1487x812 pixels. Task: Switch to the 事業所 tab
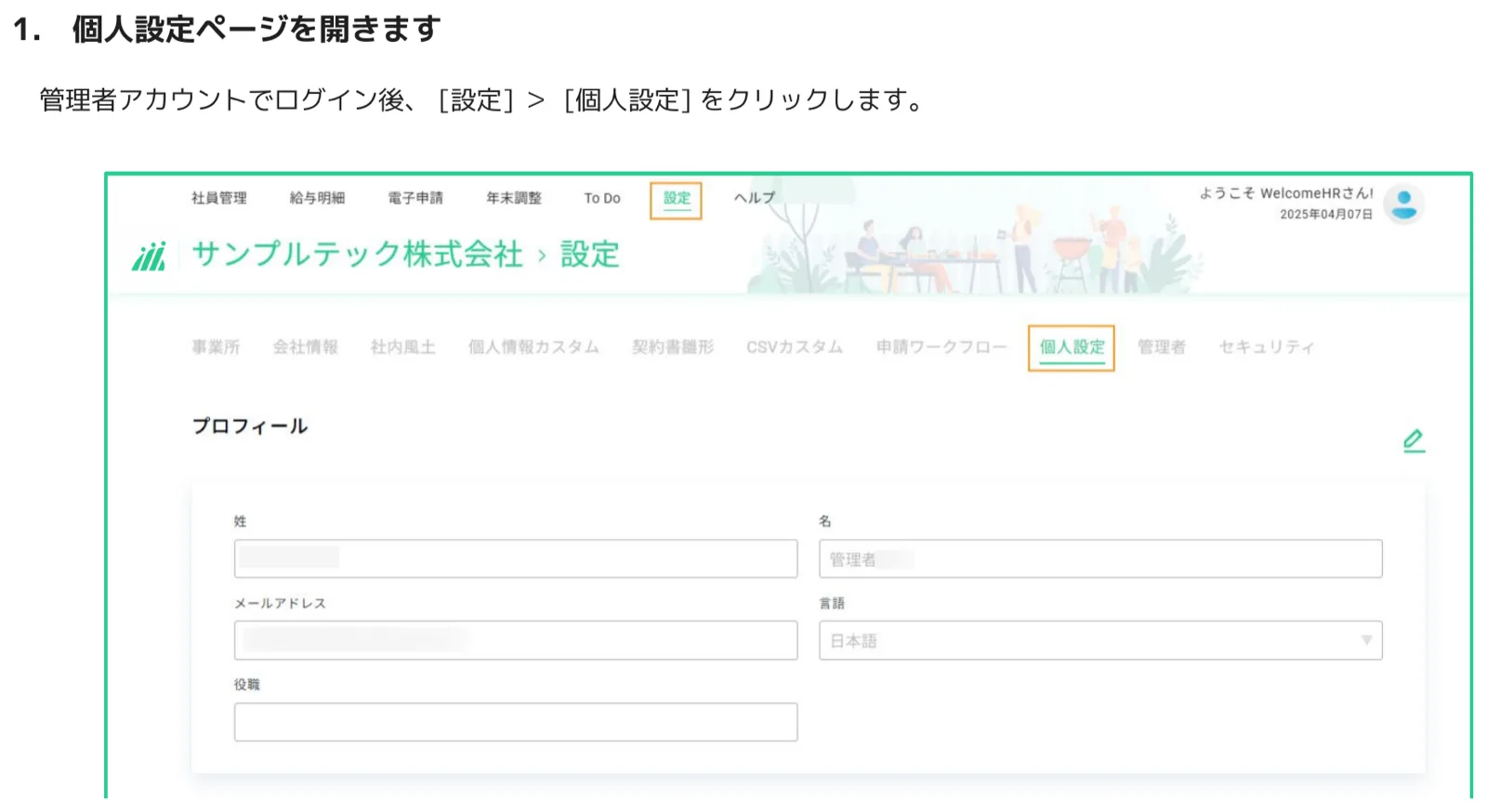coord(216,347)
